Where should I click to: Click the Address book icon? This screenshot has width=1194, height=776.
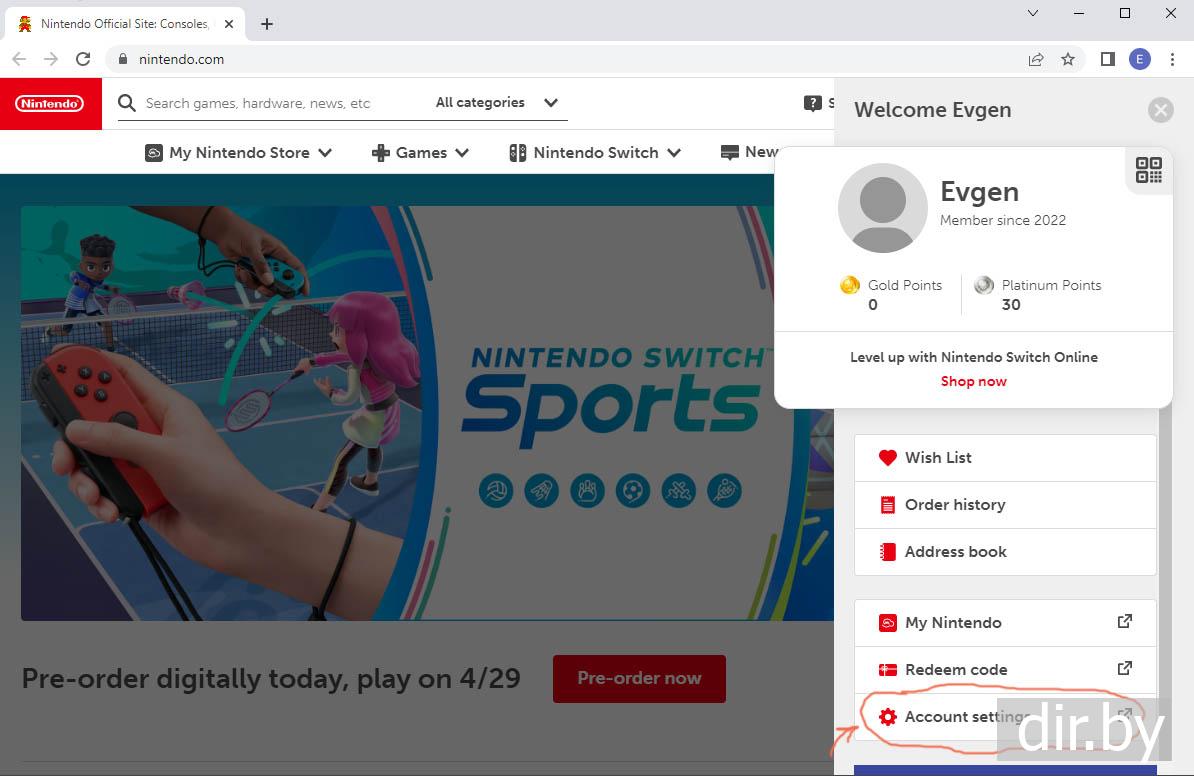pos(887,552)
